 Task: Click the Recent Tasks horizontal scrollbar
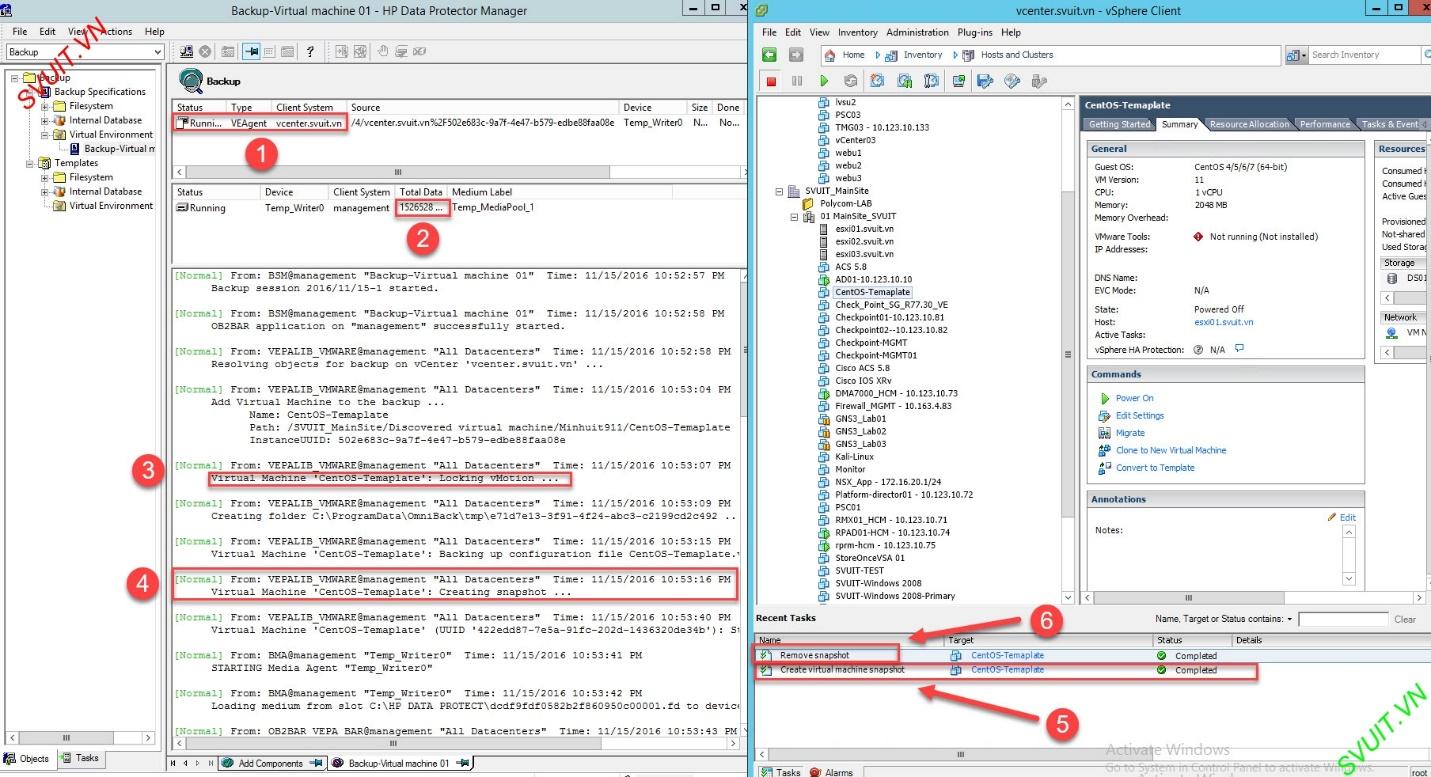1090,754
